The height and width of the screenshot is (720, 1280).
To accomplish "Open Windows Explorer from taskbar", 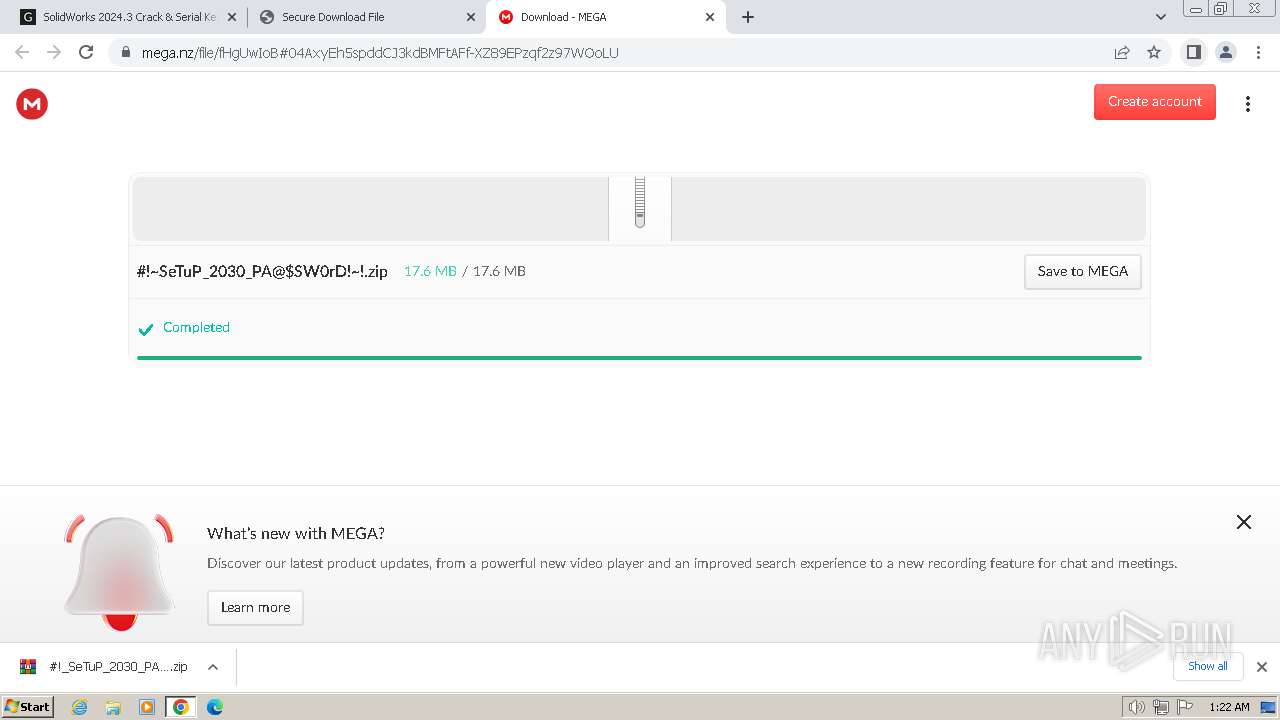I will click(113, 707).
